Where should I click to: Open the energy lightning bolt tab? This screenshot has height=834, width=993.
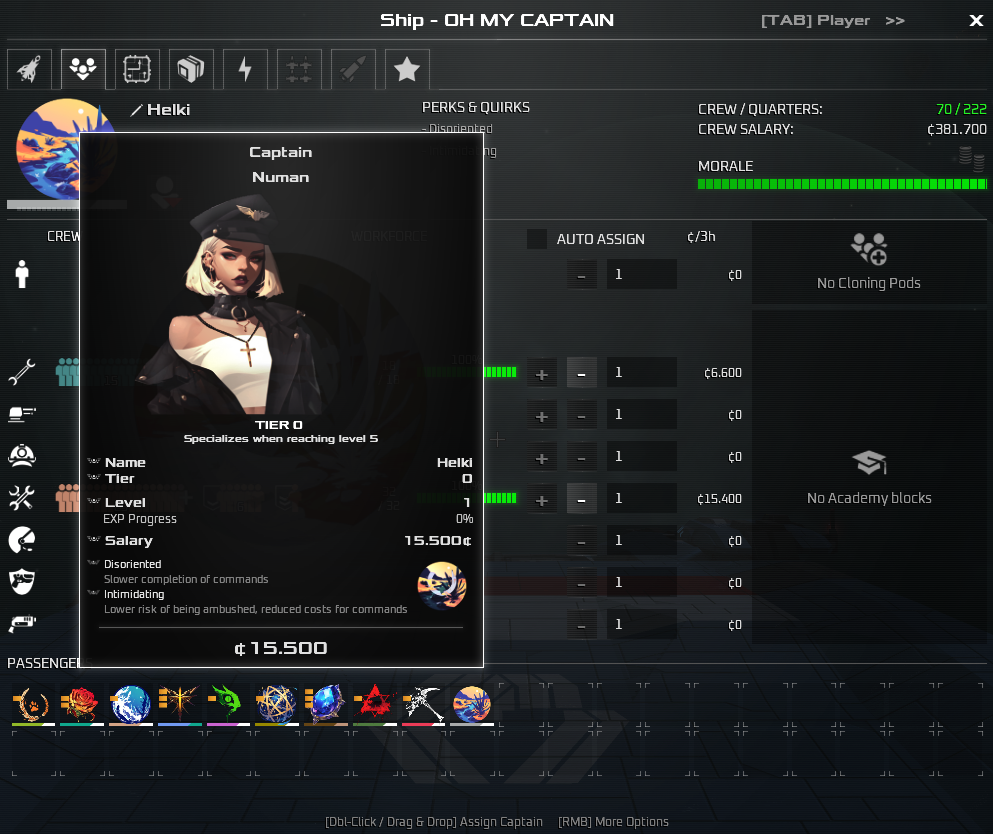tap(245, 69)
